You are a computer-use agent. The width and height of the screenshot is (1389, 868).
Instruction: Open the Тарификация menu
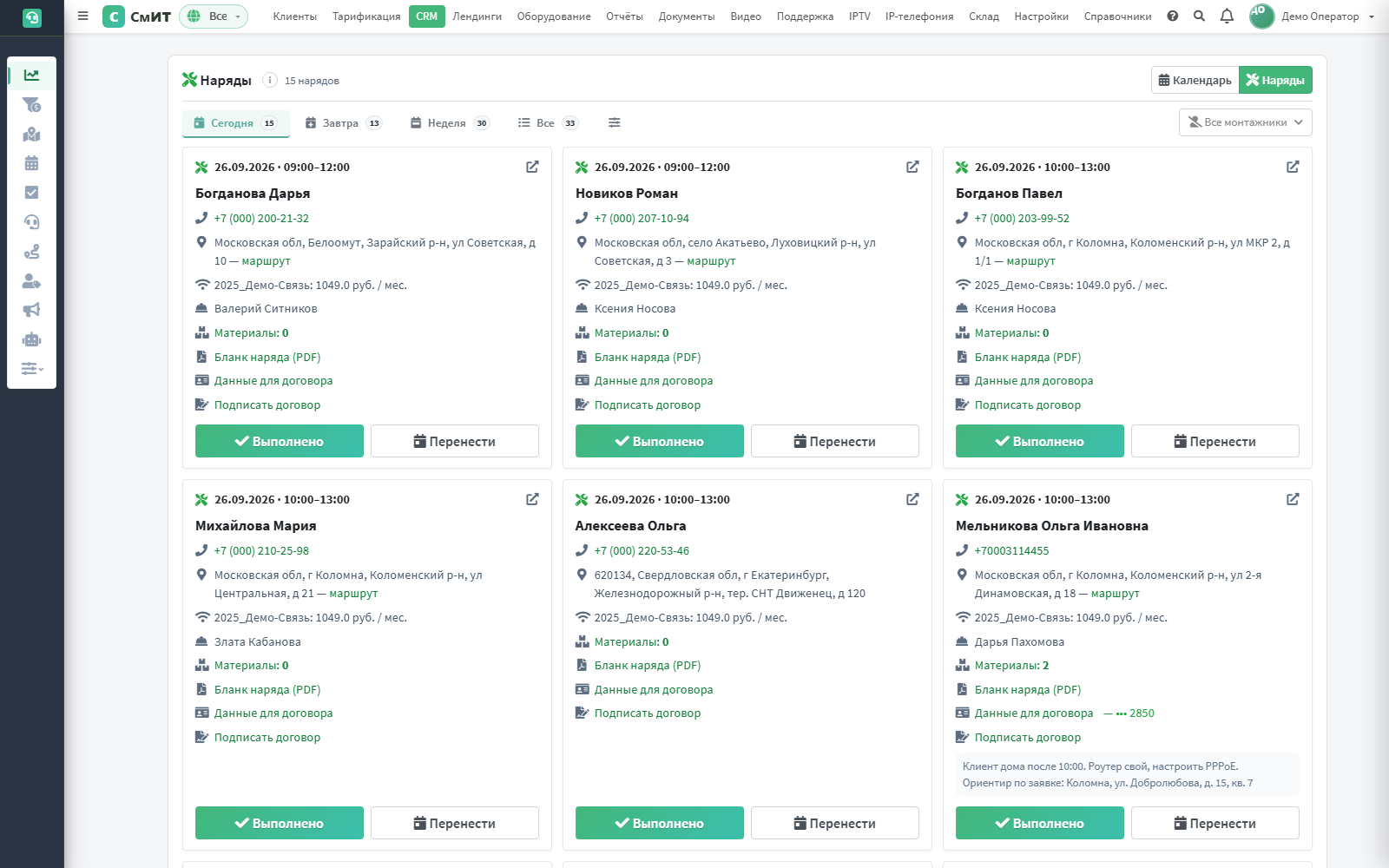(x=366, y=16)
